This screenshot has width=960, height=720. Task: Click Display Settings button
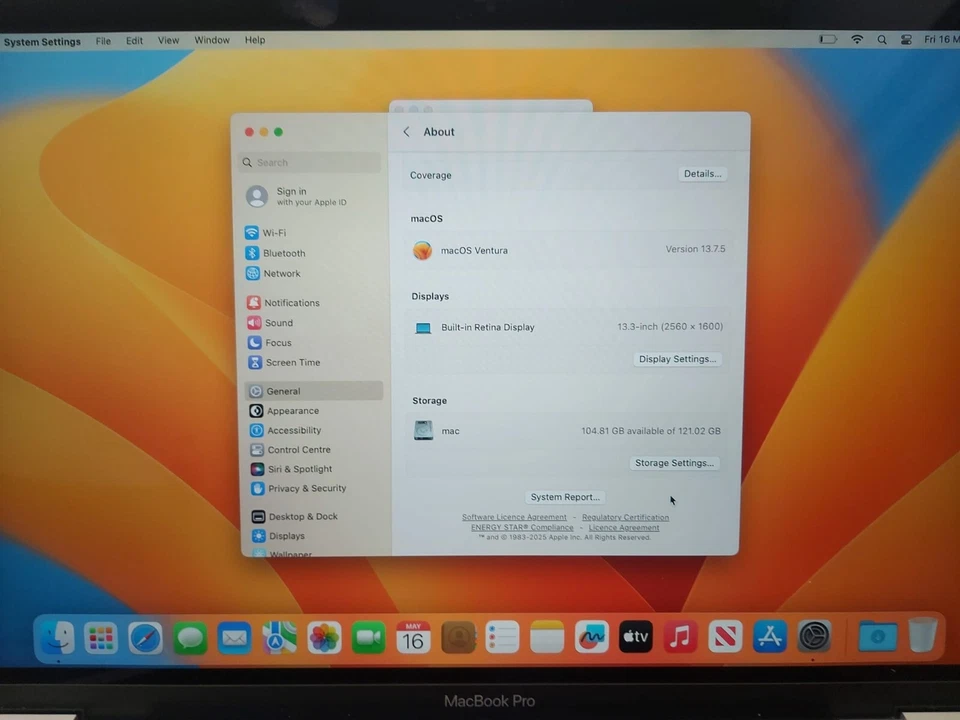click(x=677, y=359)
